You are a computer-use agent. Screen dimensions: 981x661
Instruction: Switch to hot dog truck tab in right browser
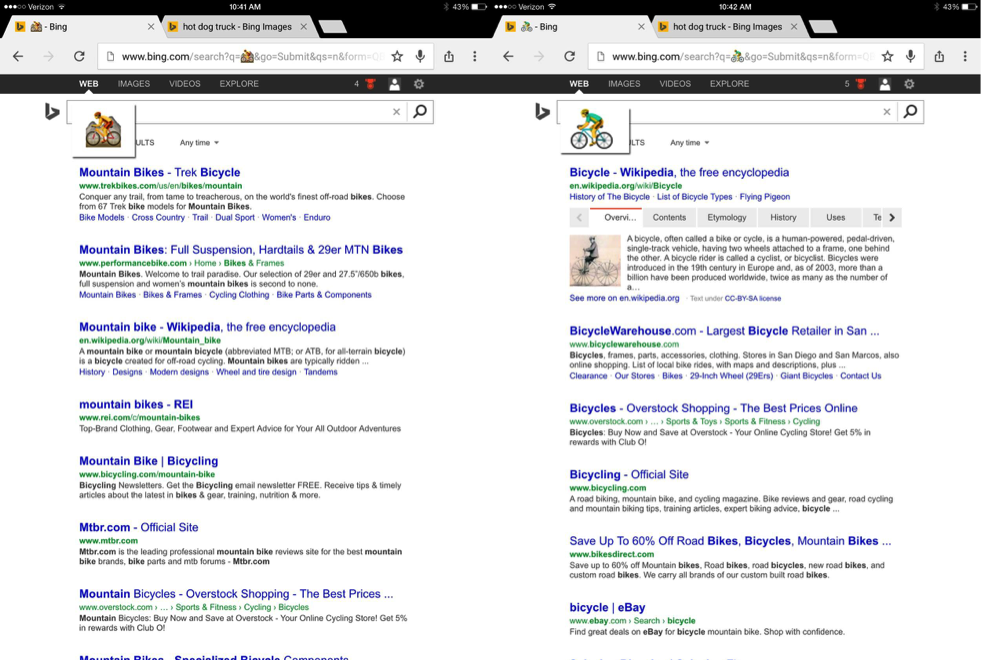(728, 27)
